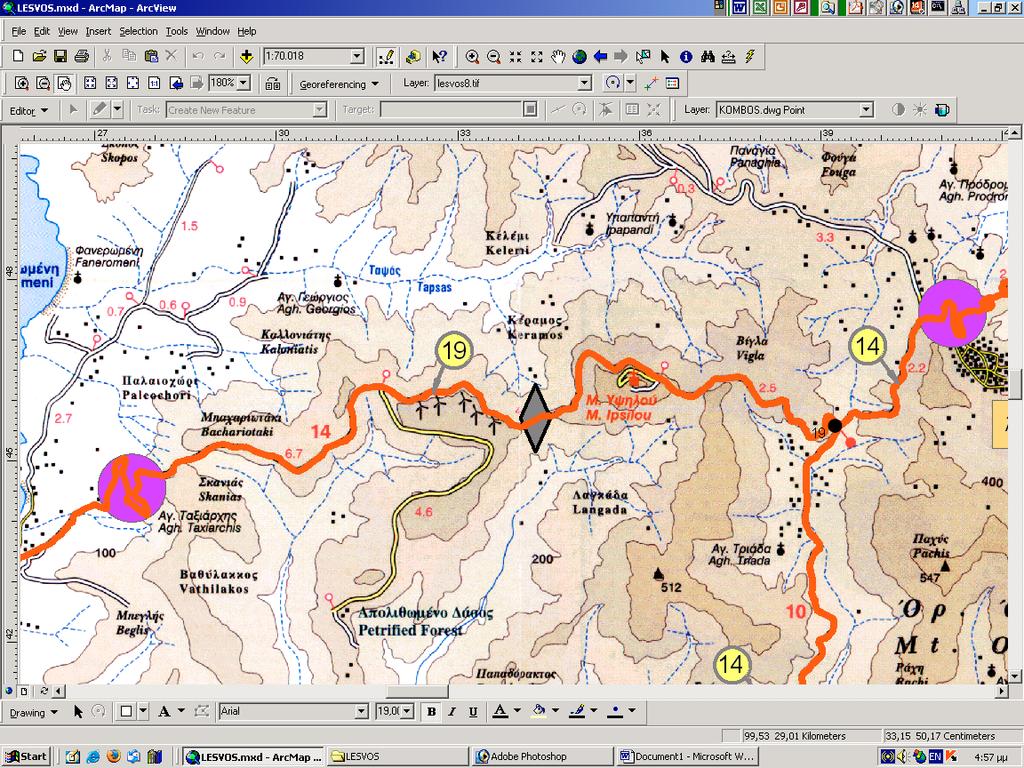Screen dimensions: 1024x768
Task: Open the georeferencing View Link Table
Action: coord(672,84)
